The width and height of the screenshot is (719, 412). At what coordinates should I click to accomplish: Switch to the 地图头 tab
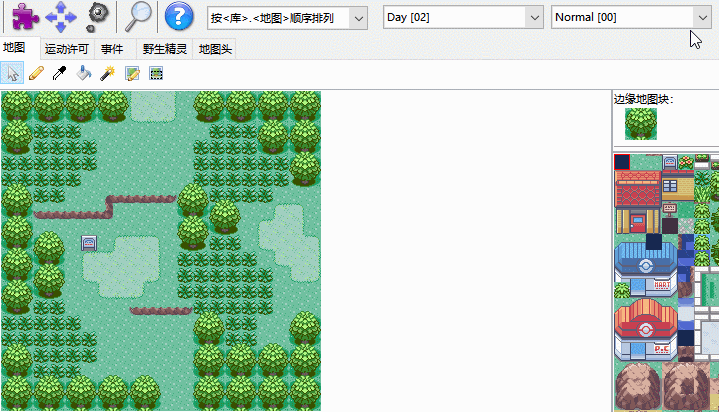tap(215, 49)
